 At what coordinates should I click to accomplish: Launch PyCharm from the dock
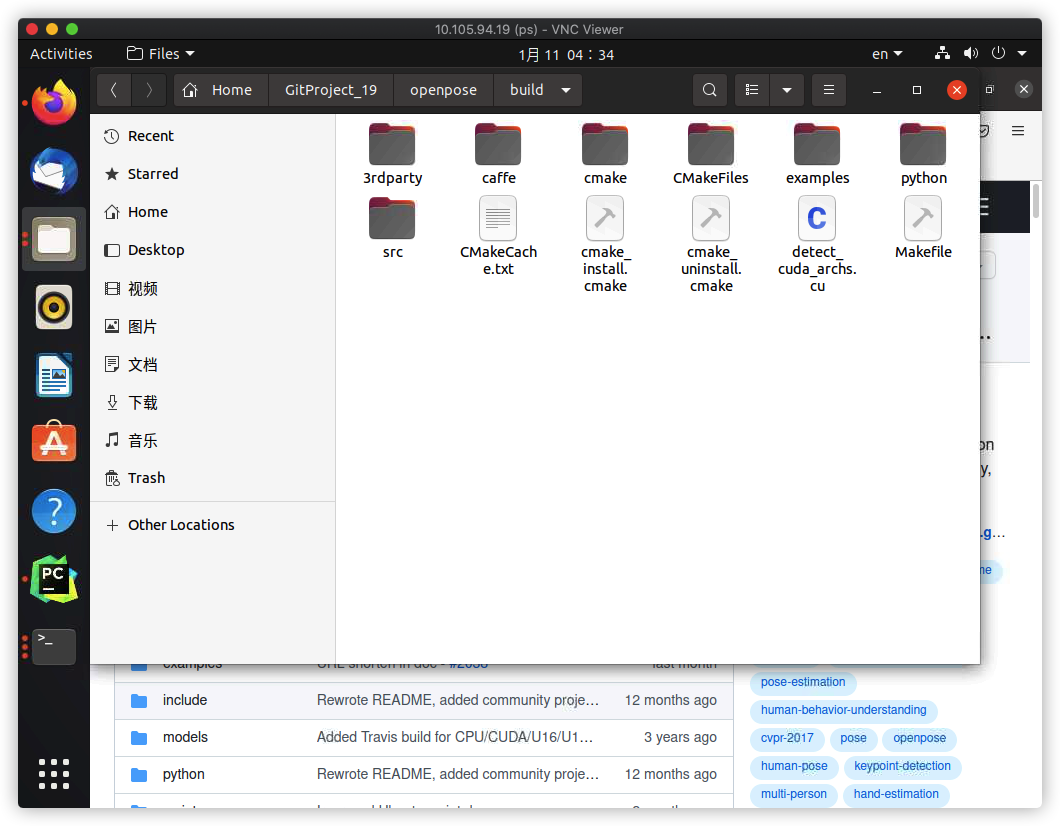[53, 579]
